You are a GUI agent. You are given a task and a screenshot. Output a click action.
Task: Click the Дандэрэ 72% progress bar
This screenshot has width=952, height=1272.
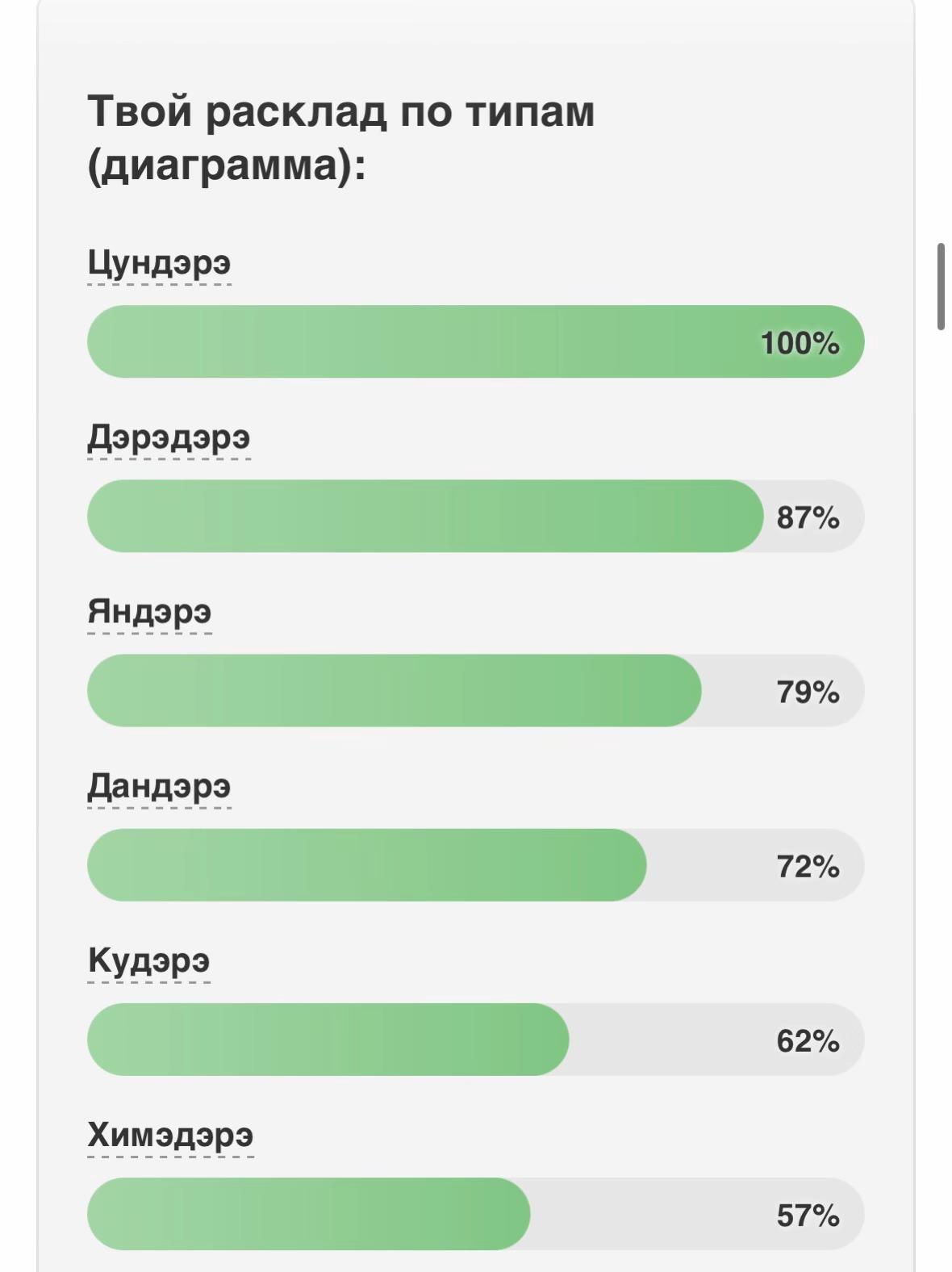click(x=476, y=864)
